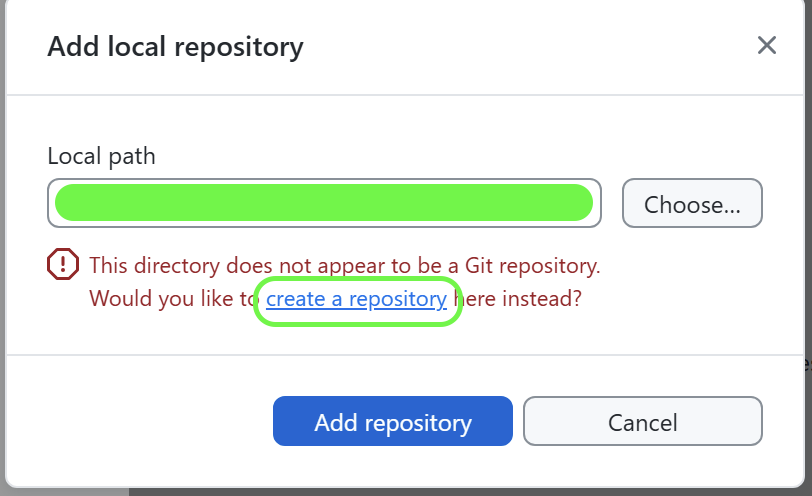The image size is (812, 496).
Task: Click the red octagon error icon
Action: coord(63,264)
